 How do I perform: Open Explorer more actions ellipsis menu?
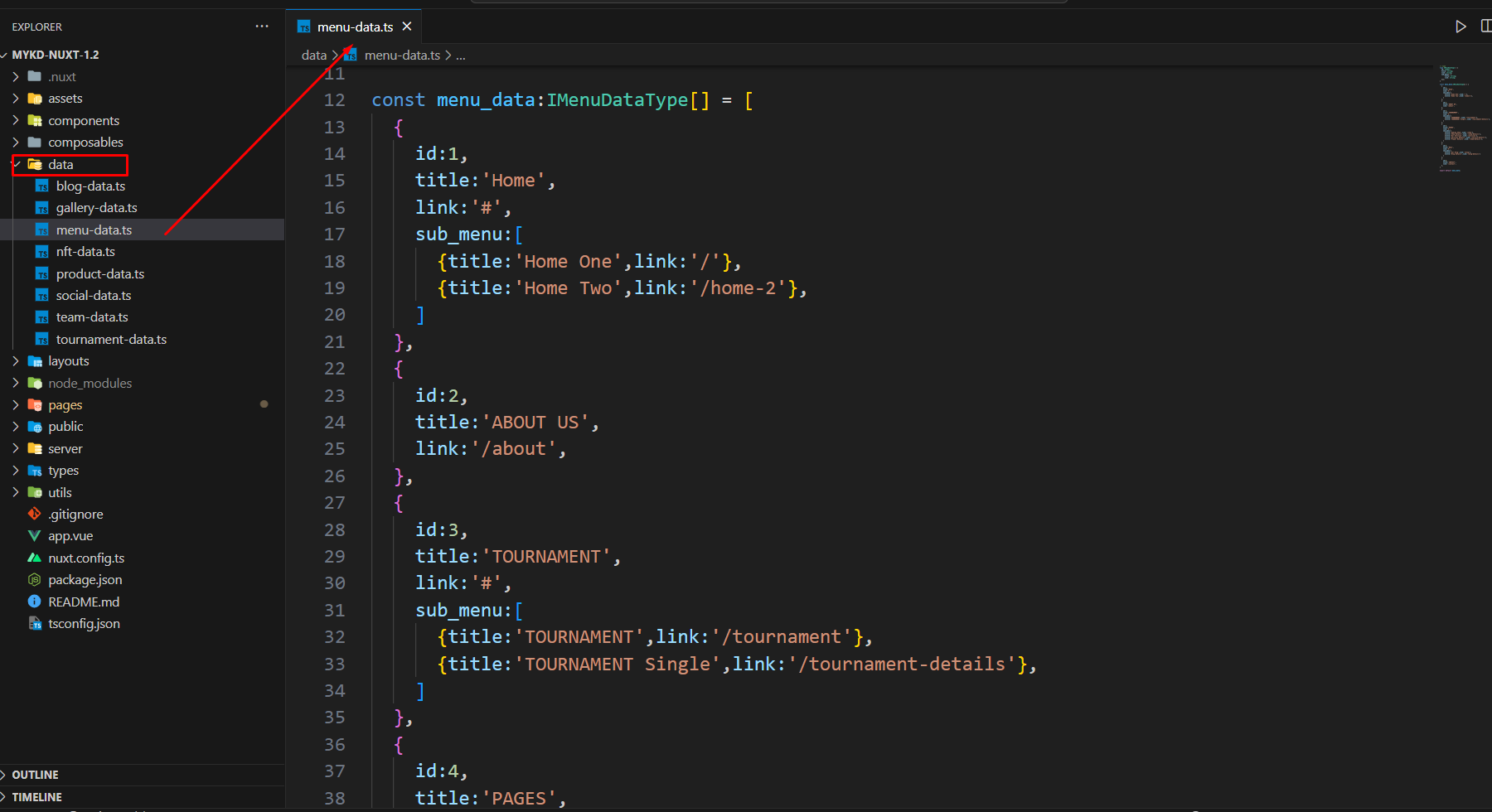[x=262, y=27]
